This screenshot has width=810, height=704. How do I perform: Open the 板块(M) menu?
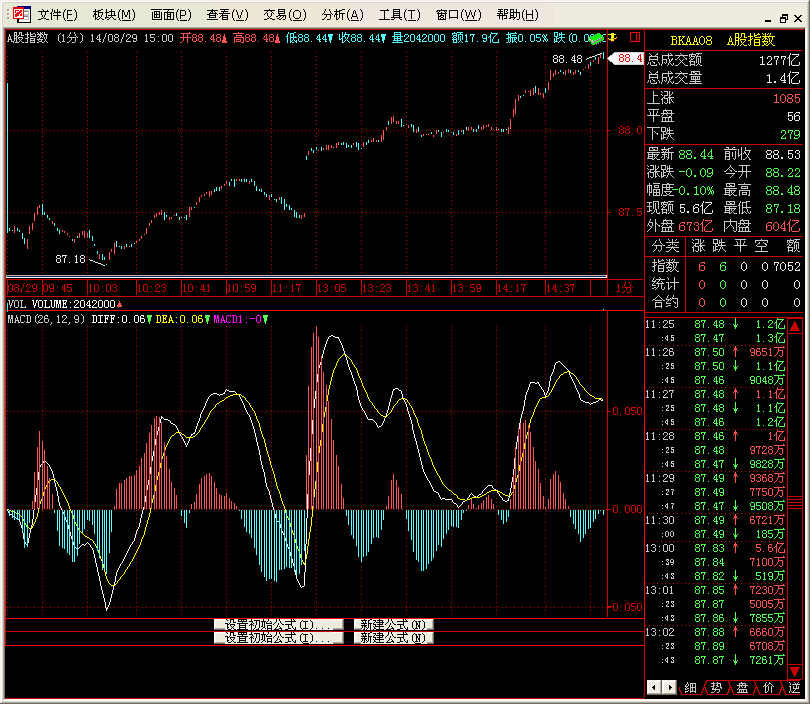tap(114, 15)
